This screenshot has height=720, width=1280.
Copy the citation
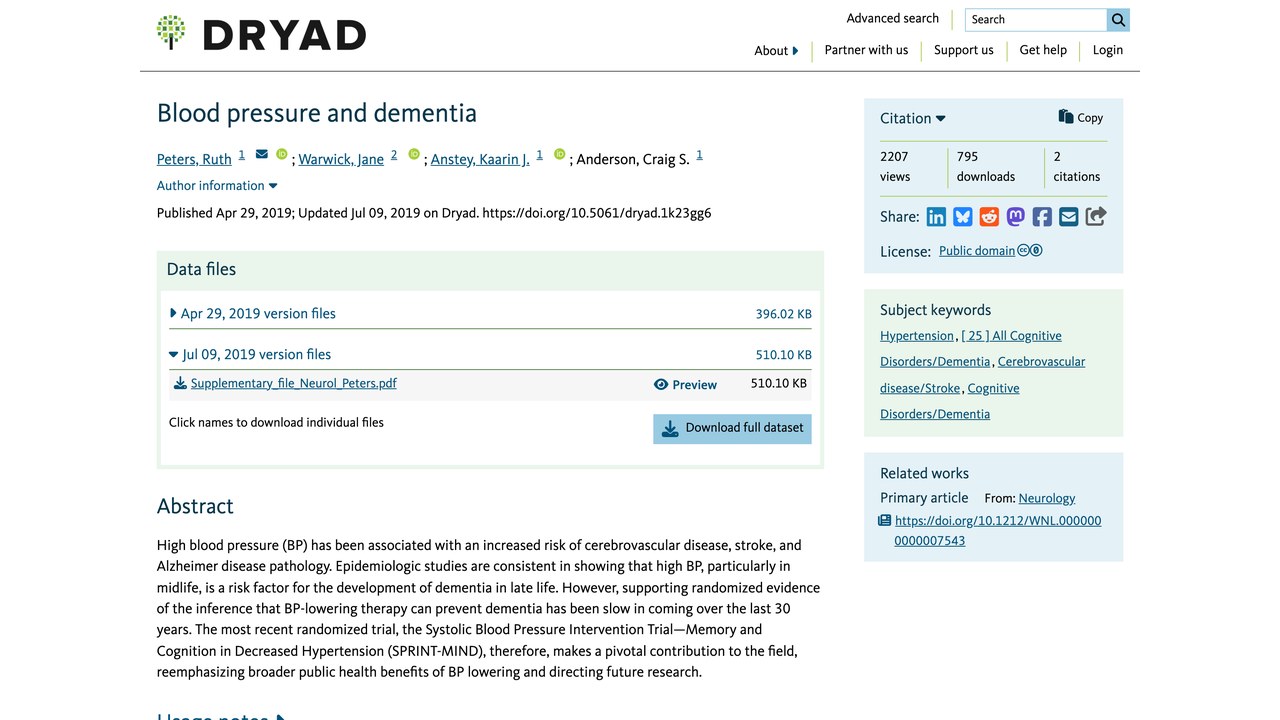click(x=1081, y=117)
